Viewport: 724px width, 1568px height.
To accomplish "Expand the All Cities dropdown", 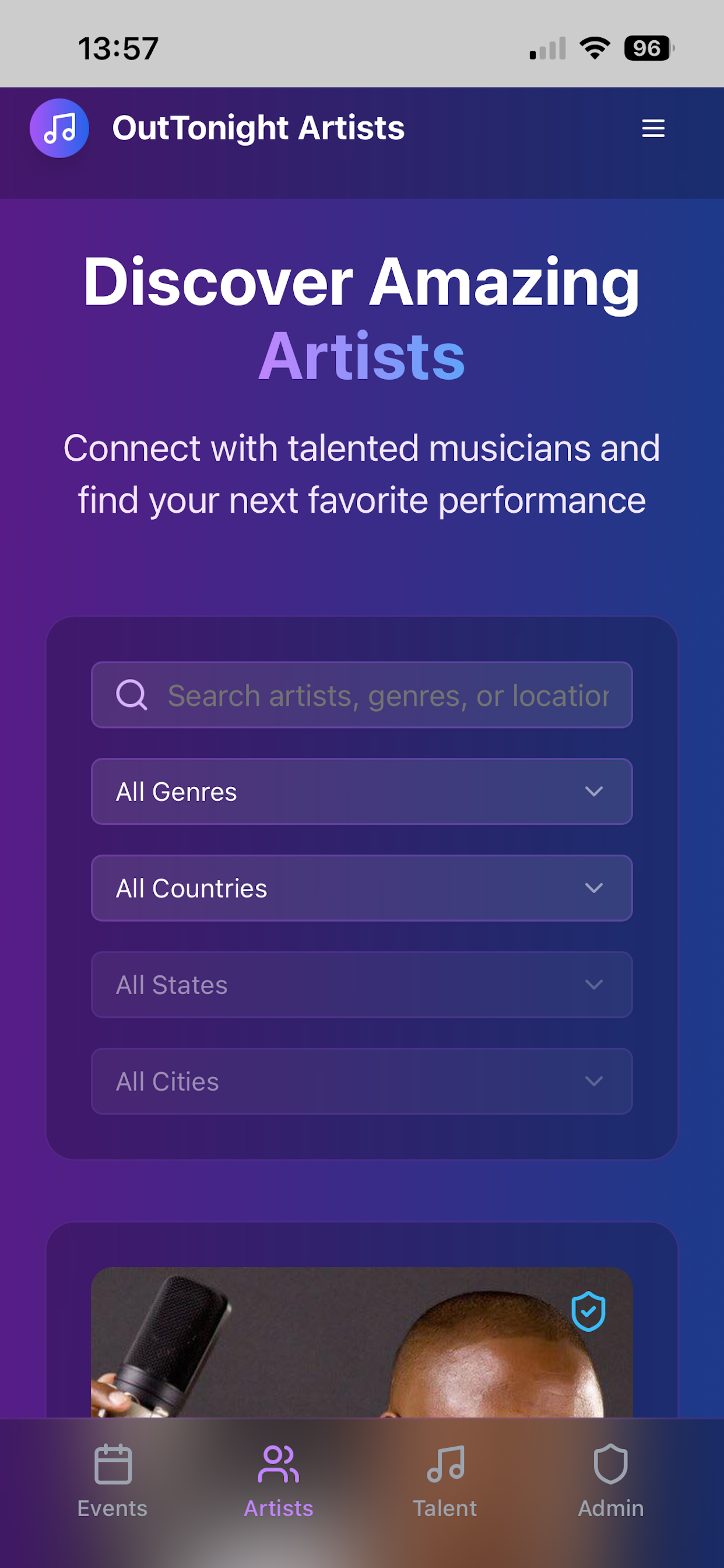I will (362, 1081).
